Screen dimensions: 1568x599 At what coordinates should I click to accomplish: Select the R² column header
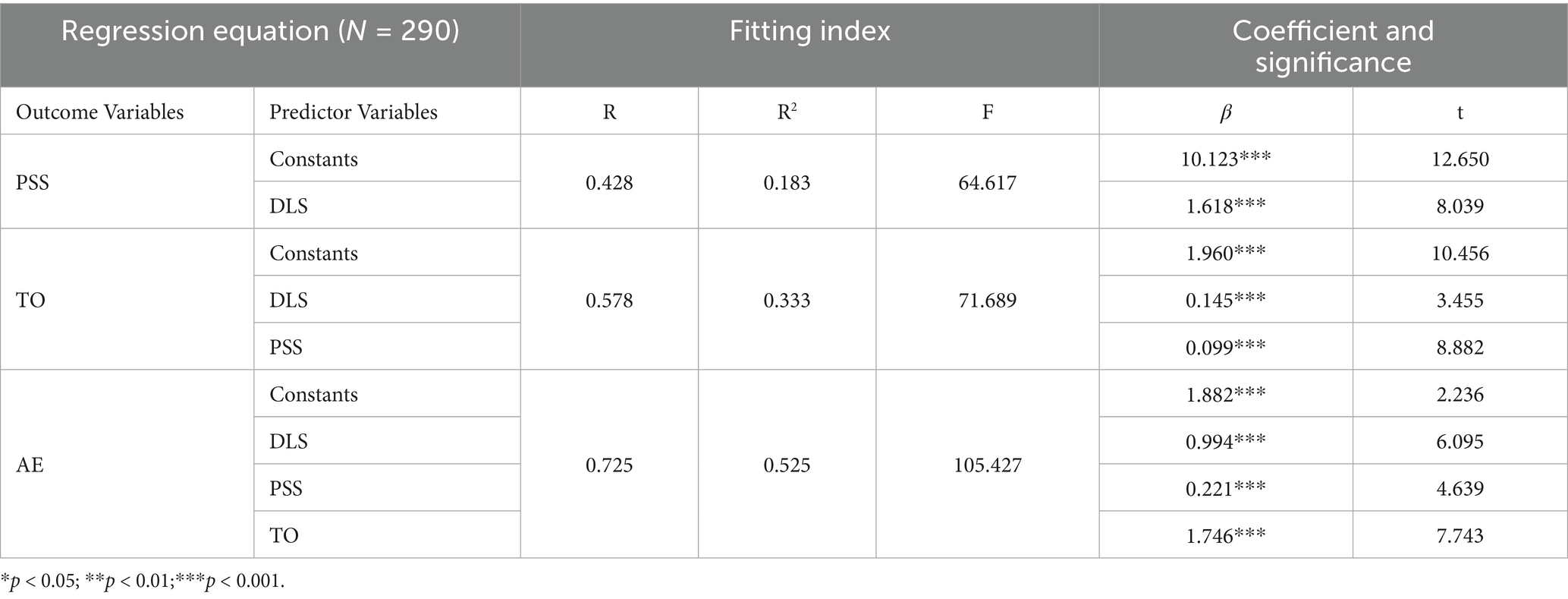787,112
